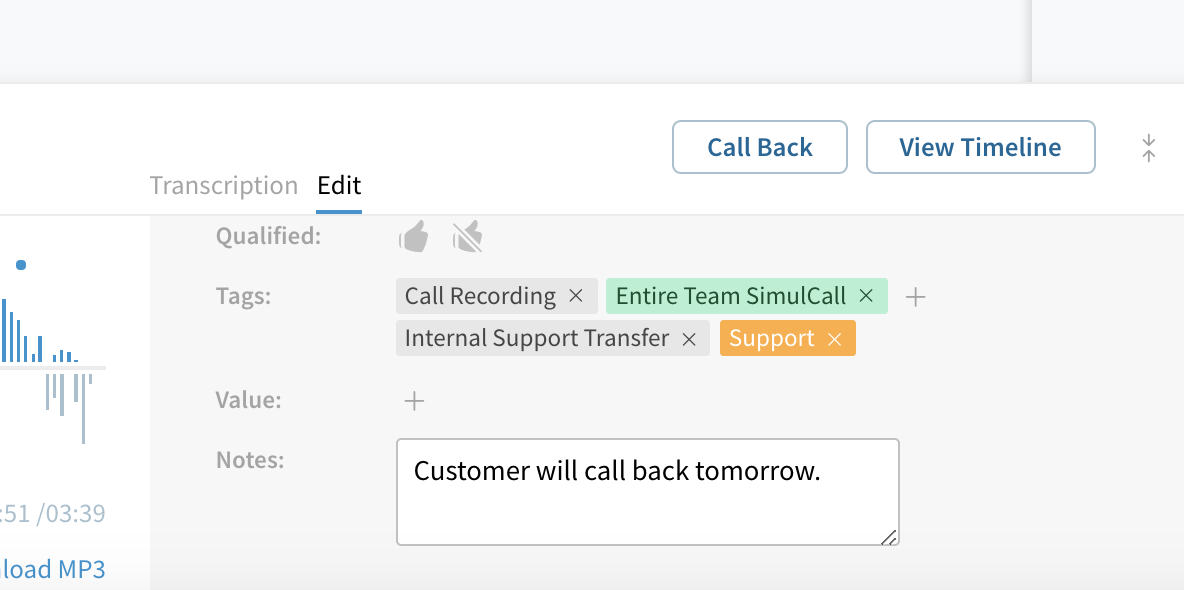Screen dimensions: 1184x590
Task: Collapse the call details panel
Action: (1149, 148)
